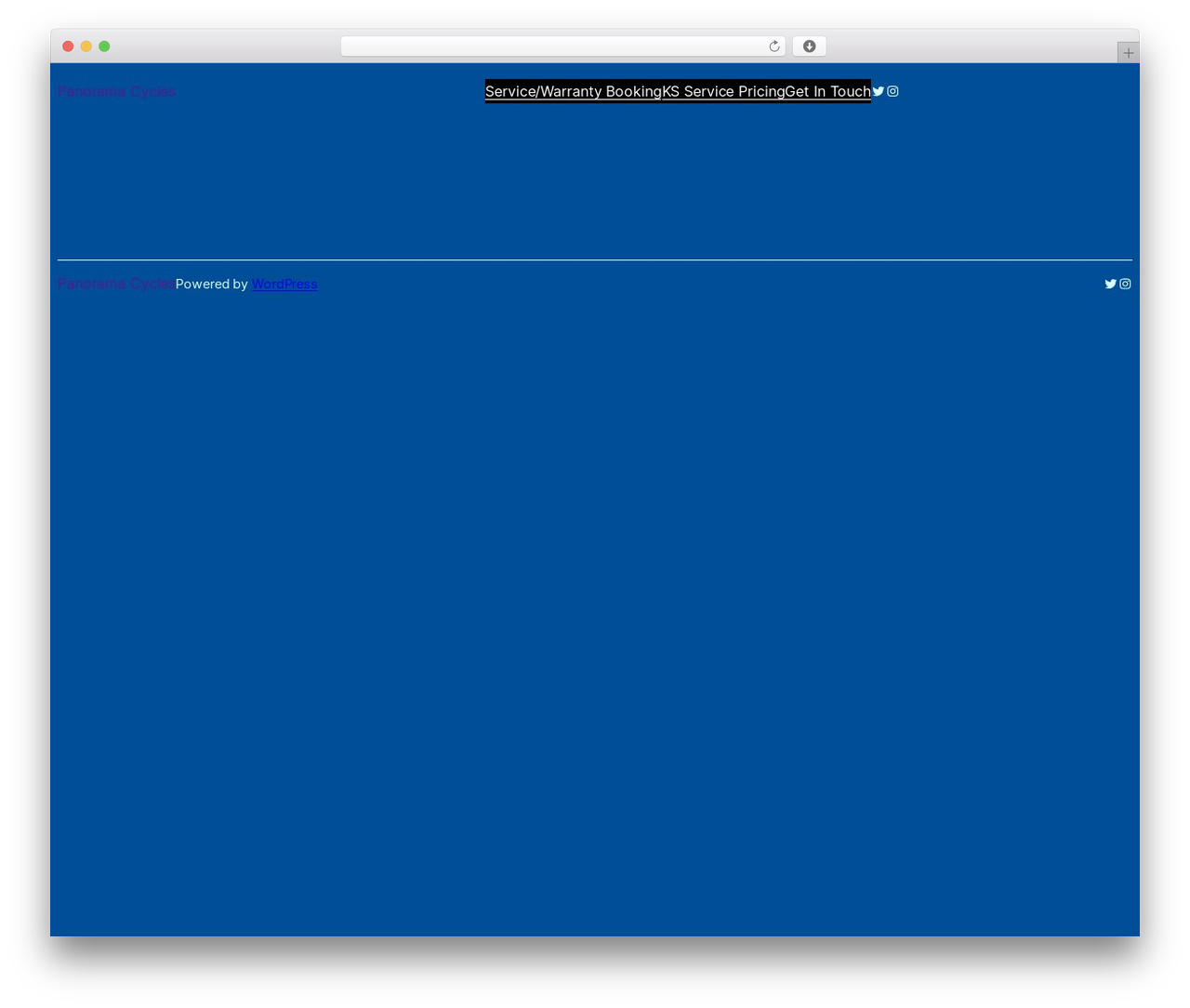Add a new browser tab
Image resolution: width=1190 pixels, height=1008 pixels.
tap(1128, 53)
